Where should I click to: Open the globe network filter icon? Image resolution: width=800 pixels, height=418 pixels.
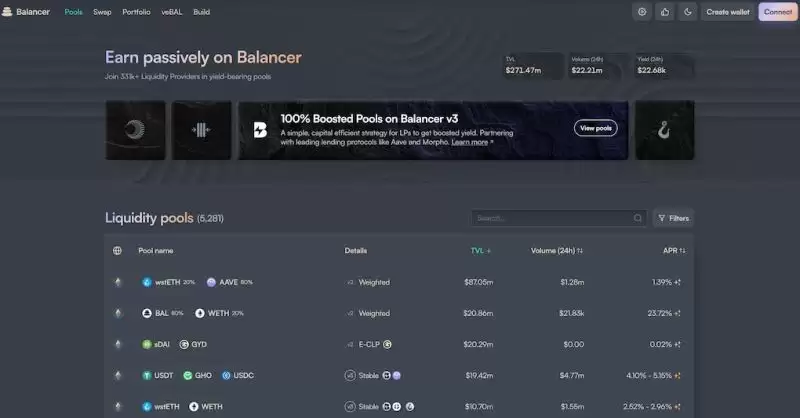click(x=117, y=251)
